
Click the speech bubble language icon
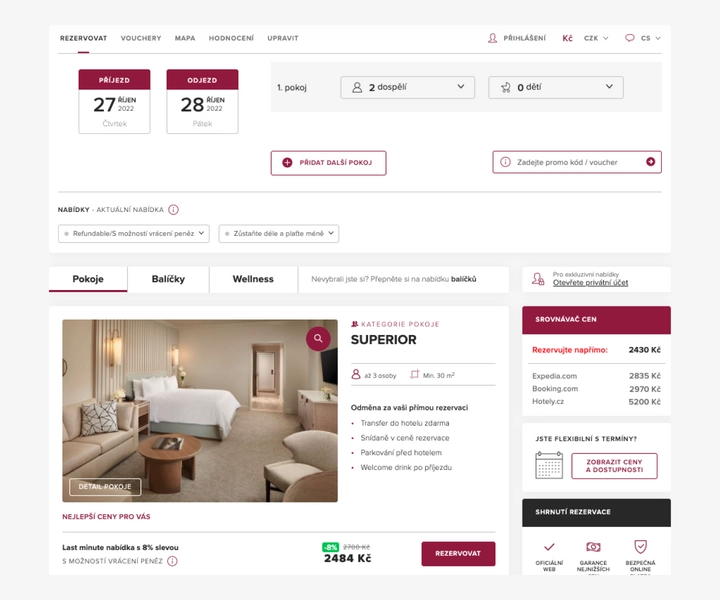pos(630,38)
